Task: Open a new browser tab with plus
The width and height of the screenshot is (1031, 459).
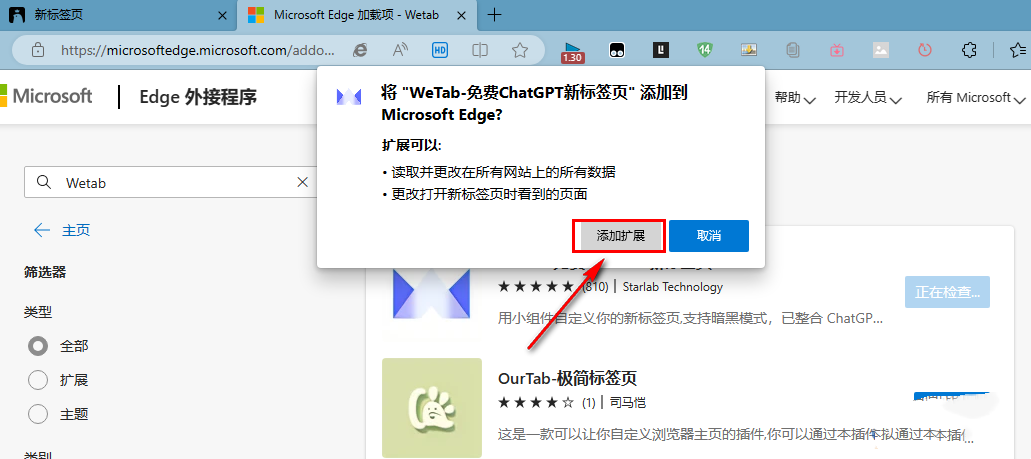Action: coord(494,15)
